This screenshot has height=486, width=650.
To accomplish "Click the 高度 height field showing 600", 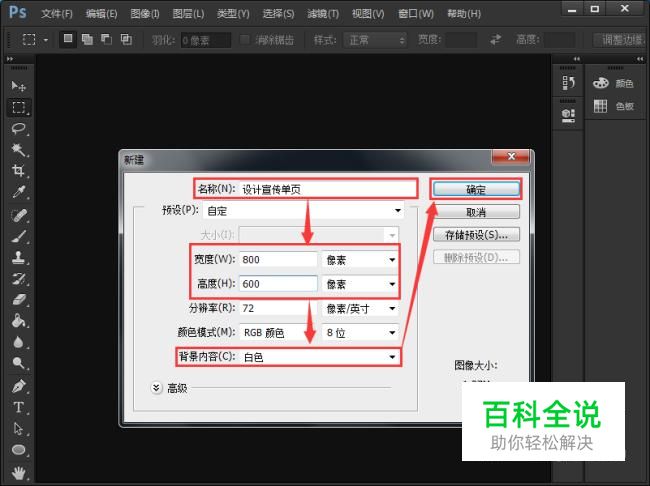I will (278, 284).
